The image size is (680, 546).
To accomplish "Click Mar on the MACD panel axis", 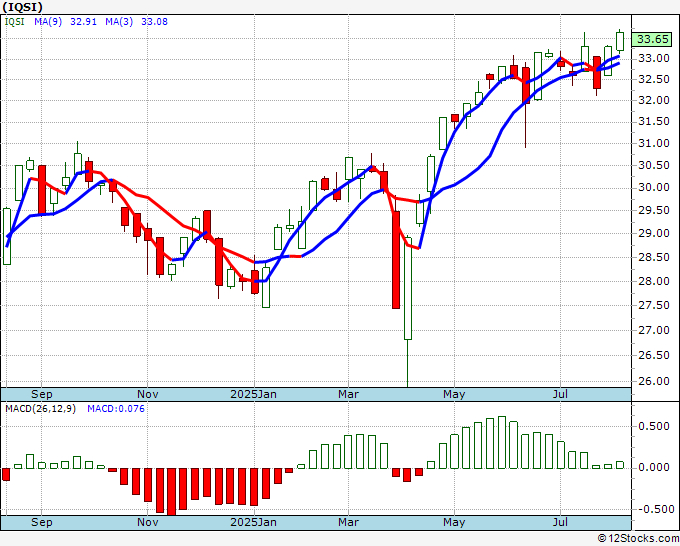I will coord(348,522).
